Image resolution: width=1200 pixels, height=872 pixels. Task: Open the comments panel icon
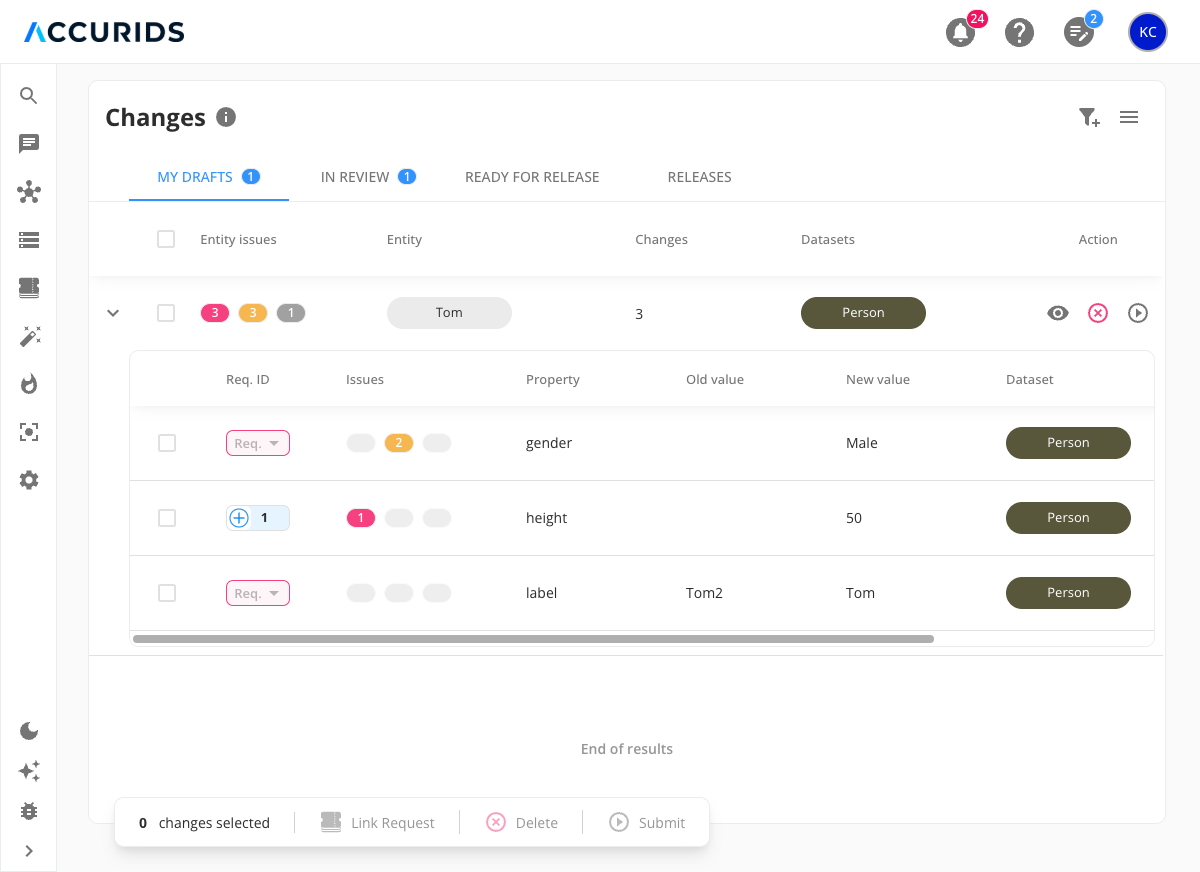tap(29, 144)
